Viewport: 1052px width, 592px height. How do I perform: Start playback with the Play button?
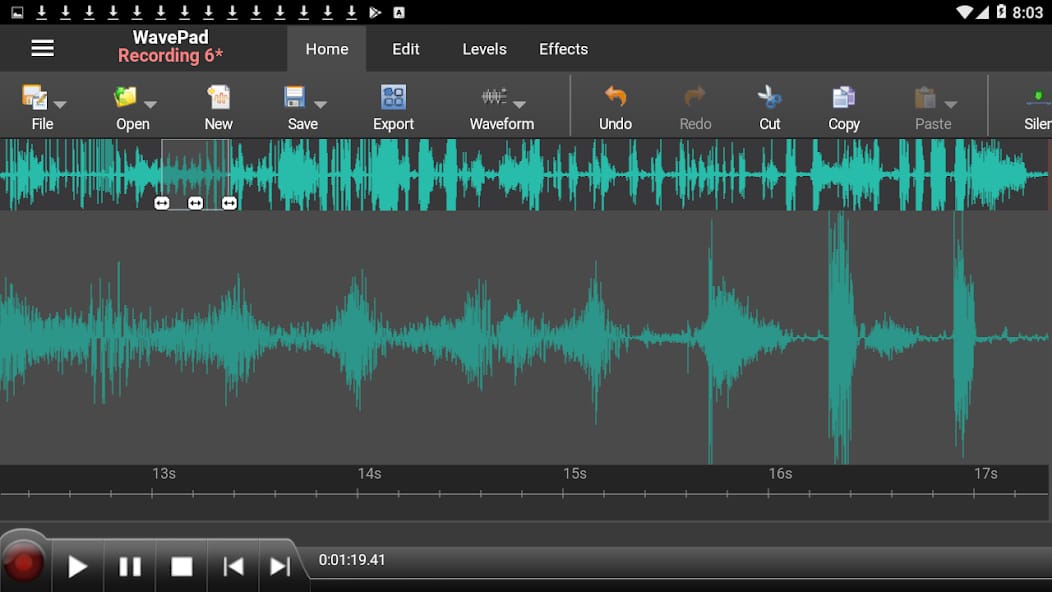point(77,567)
